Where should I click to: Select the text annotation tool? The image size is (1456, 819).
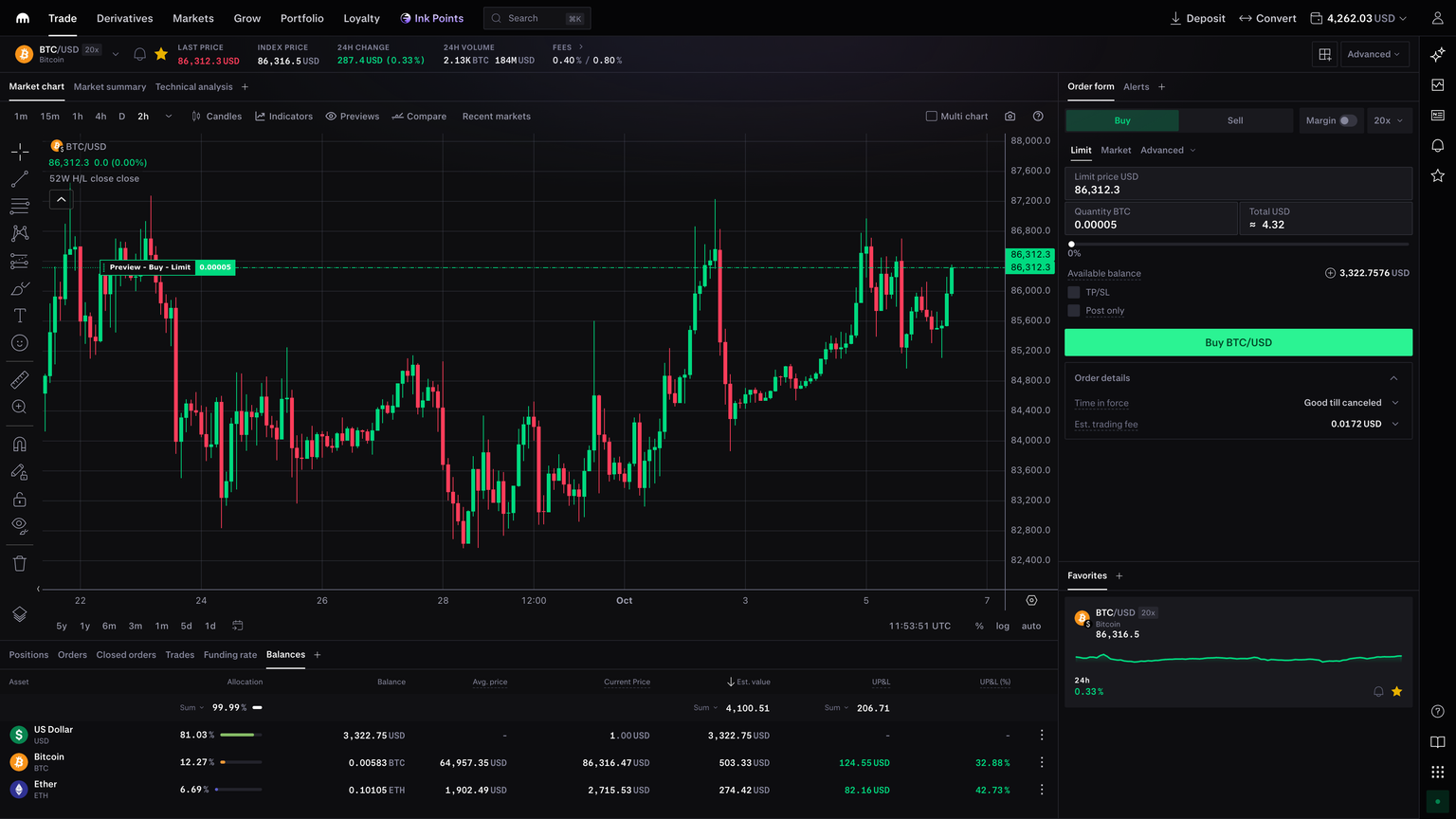(x=19, y=316)
